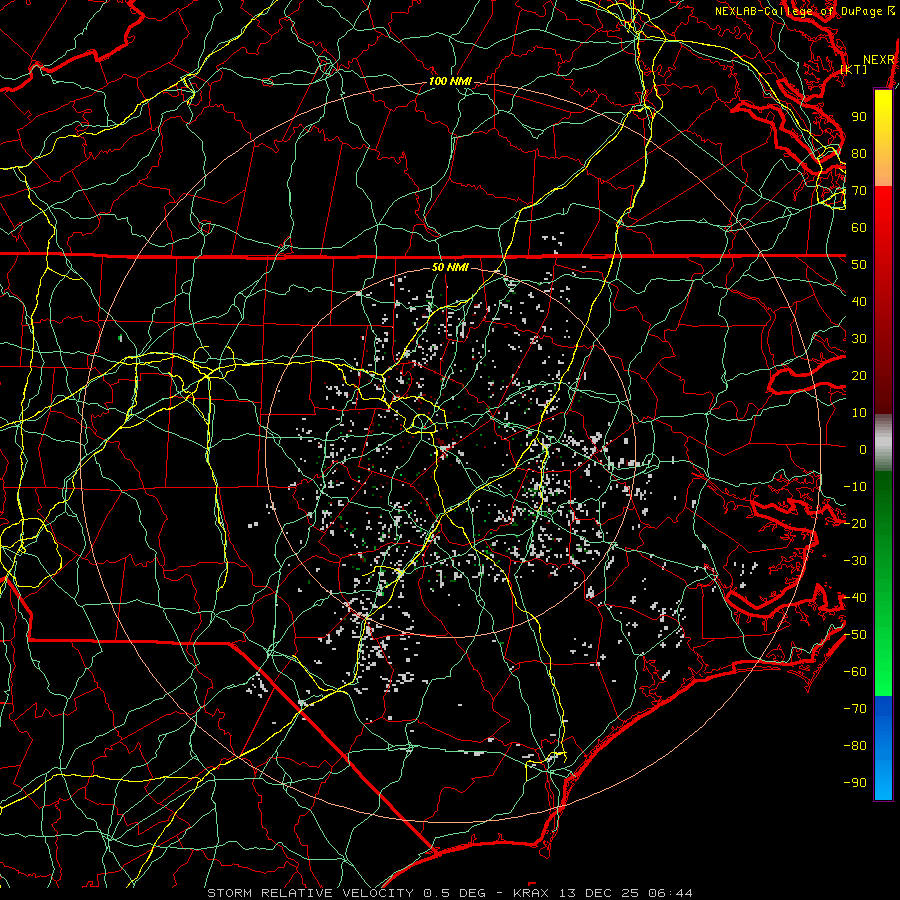Select the -40 value on the velocity scale
The height and width of the screenshot is (900, 900).
855,598
